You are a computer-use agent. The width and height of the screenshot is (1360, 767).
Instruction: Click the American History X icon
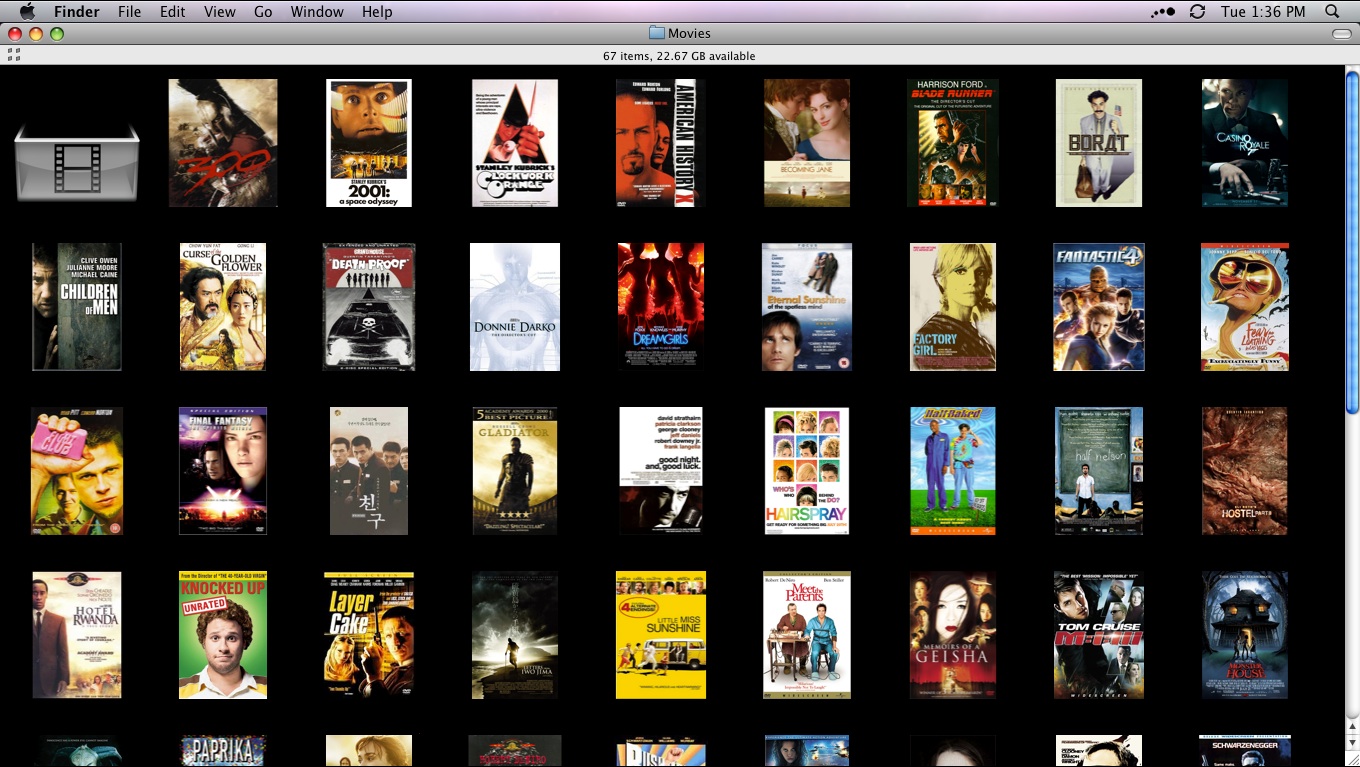[x=661, y=143]
